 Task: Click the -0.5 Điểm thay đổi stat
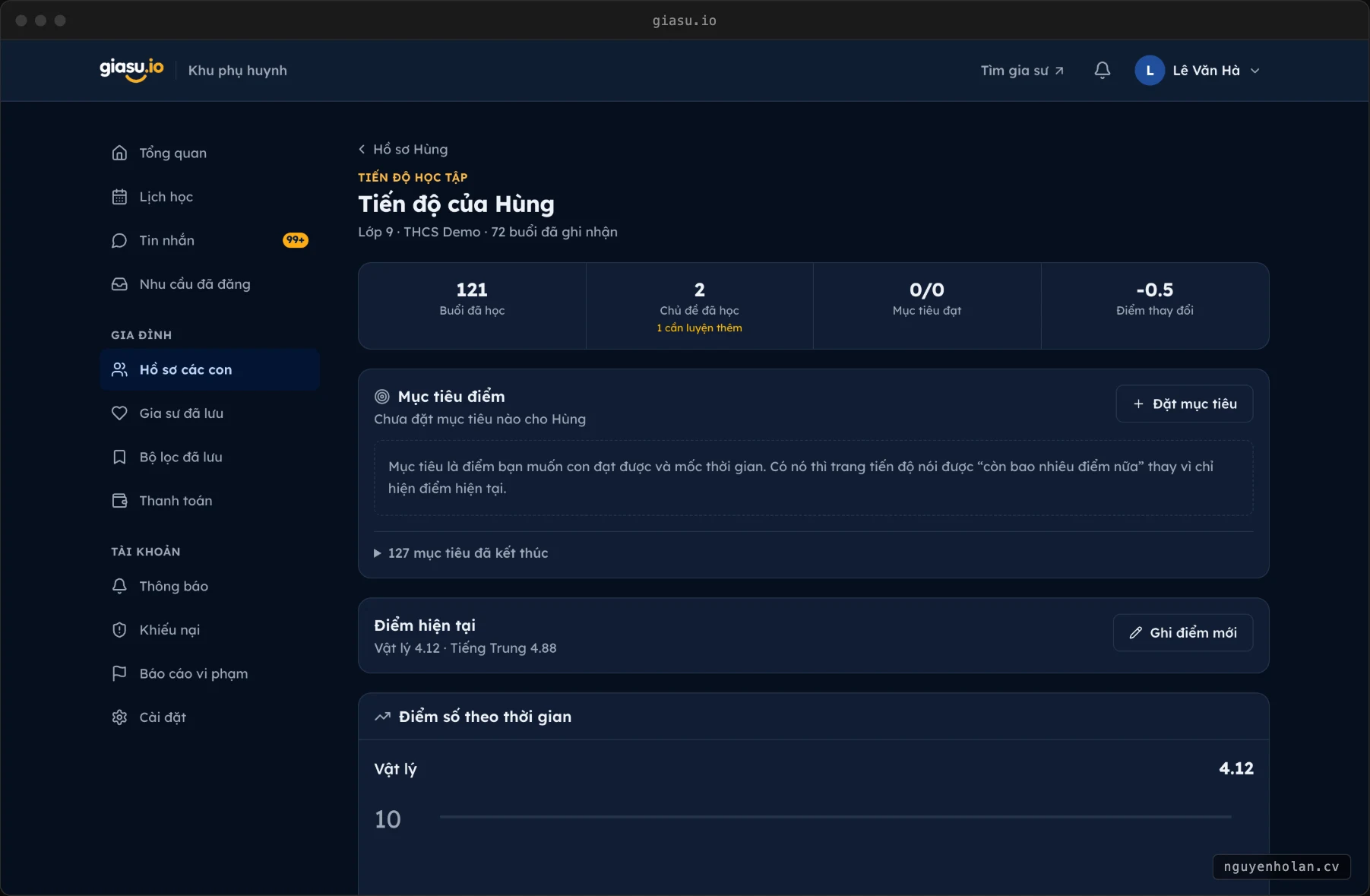click(x=1154, y=306)
